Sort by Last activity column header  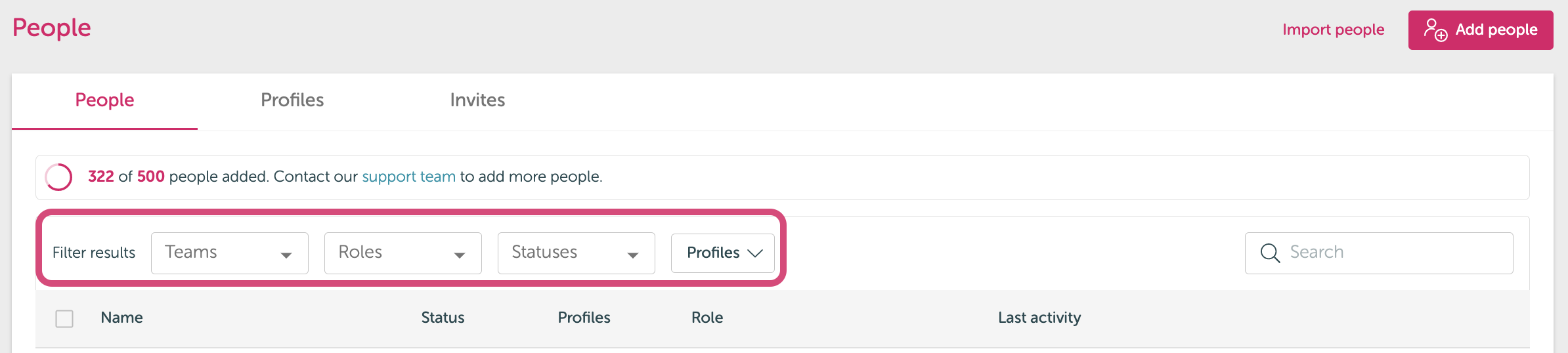(1039, 318)
